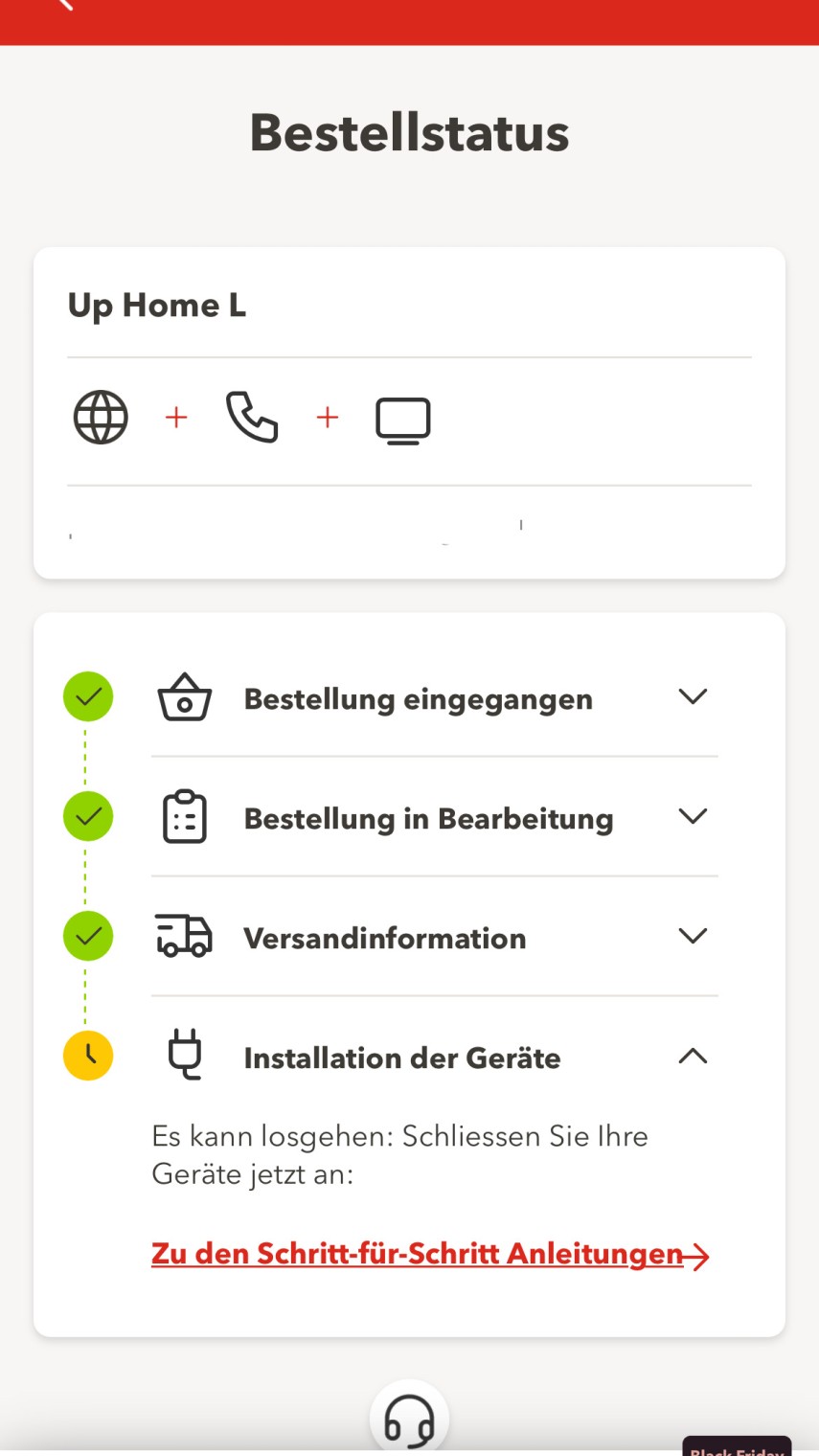Tap the delivery truck icon
The width and height of the screenshot is (819, 1456).
(184, 936)
